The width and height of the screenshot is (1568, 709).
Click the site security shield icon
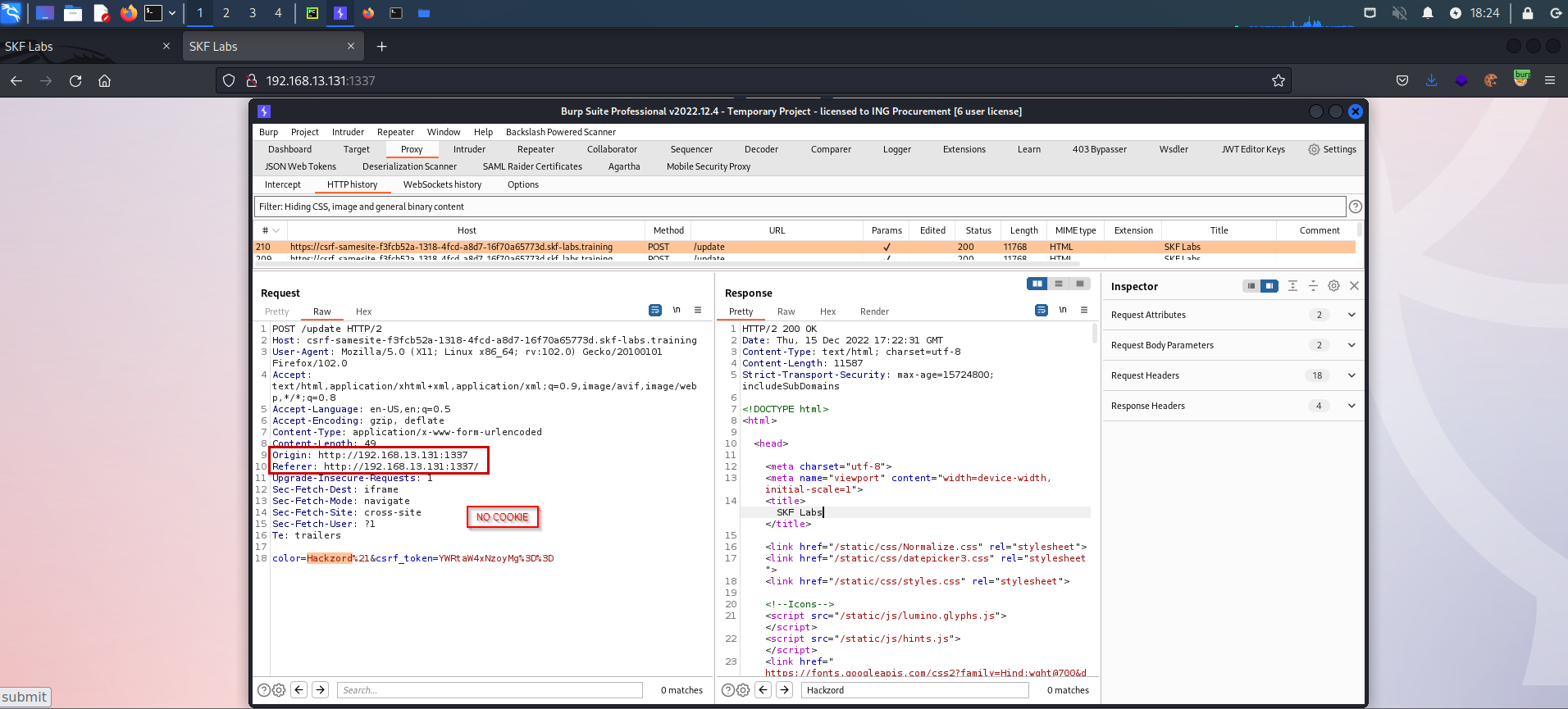pos(229,80)
